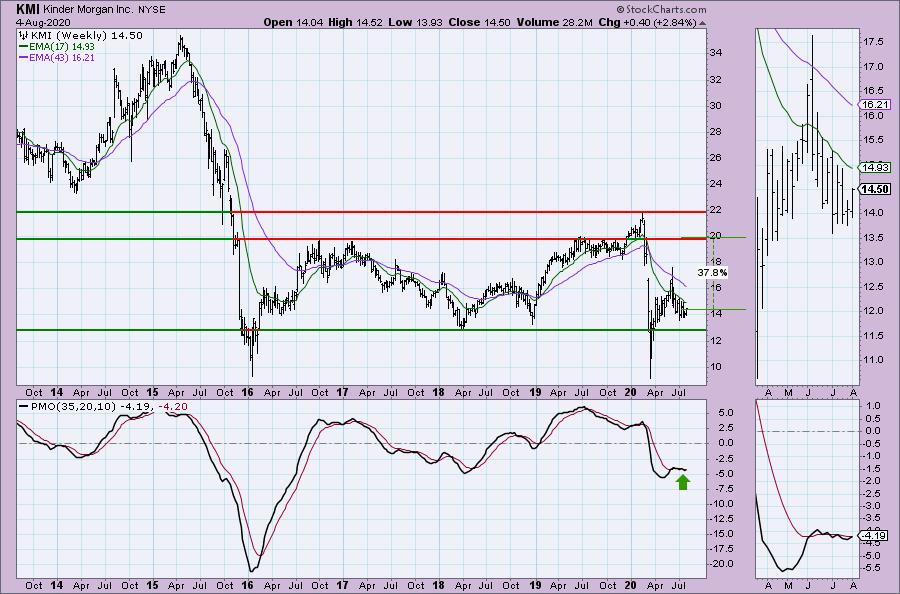The image size is (900, 594).
Task: Click the green up arrow on the PMO panel
Action: [x=682, y=482]
